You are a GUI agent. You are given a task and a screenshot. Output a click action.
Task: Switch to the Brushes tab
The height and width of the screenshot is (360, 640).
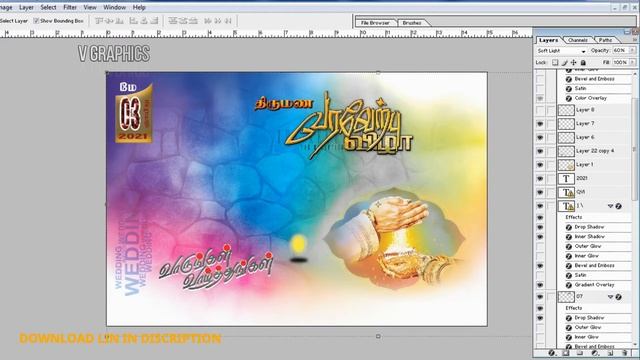pos(412,23)
